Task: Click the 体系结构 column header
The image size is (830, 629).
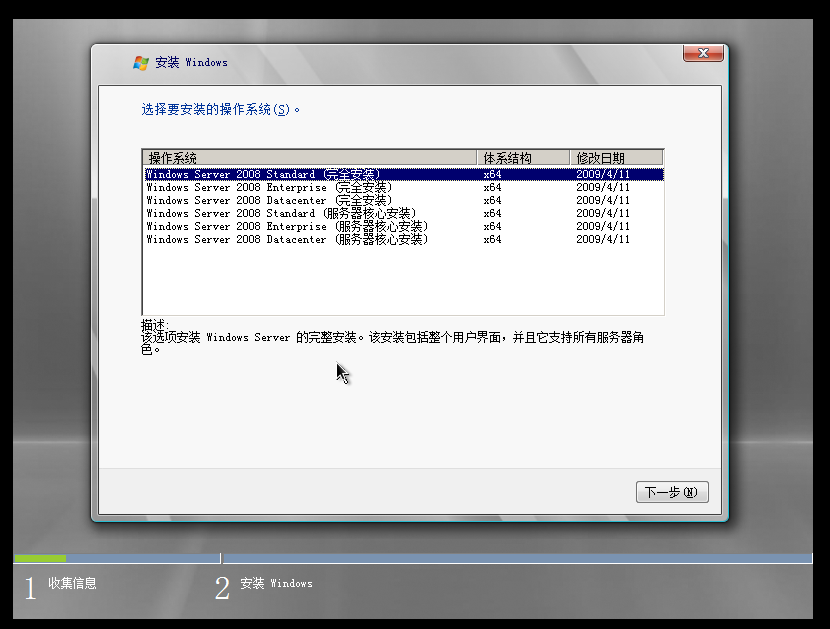Action: pyautogui.click(x=523, y=158)
